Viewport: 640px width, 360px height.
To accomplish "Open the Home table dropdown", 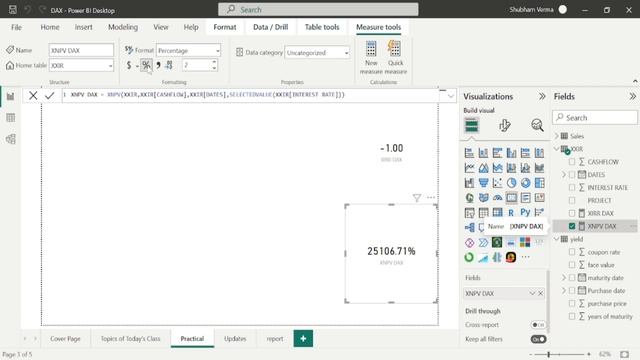I will click(x=81, y=65).
